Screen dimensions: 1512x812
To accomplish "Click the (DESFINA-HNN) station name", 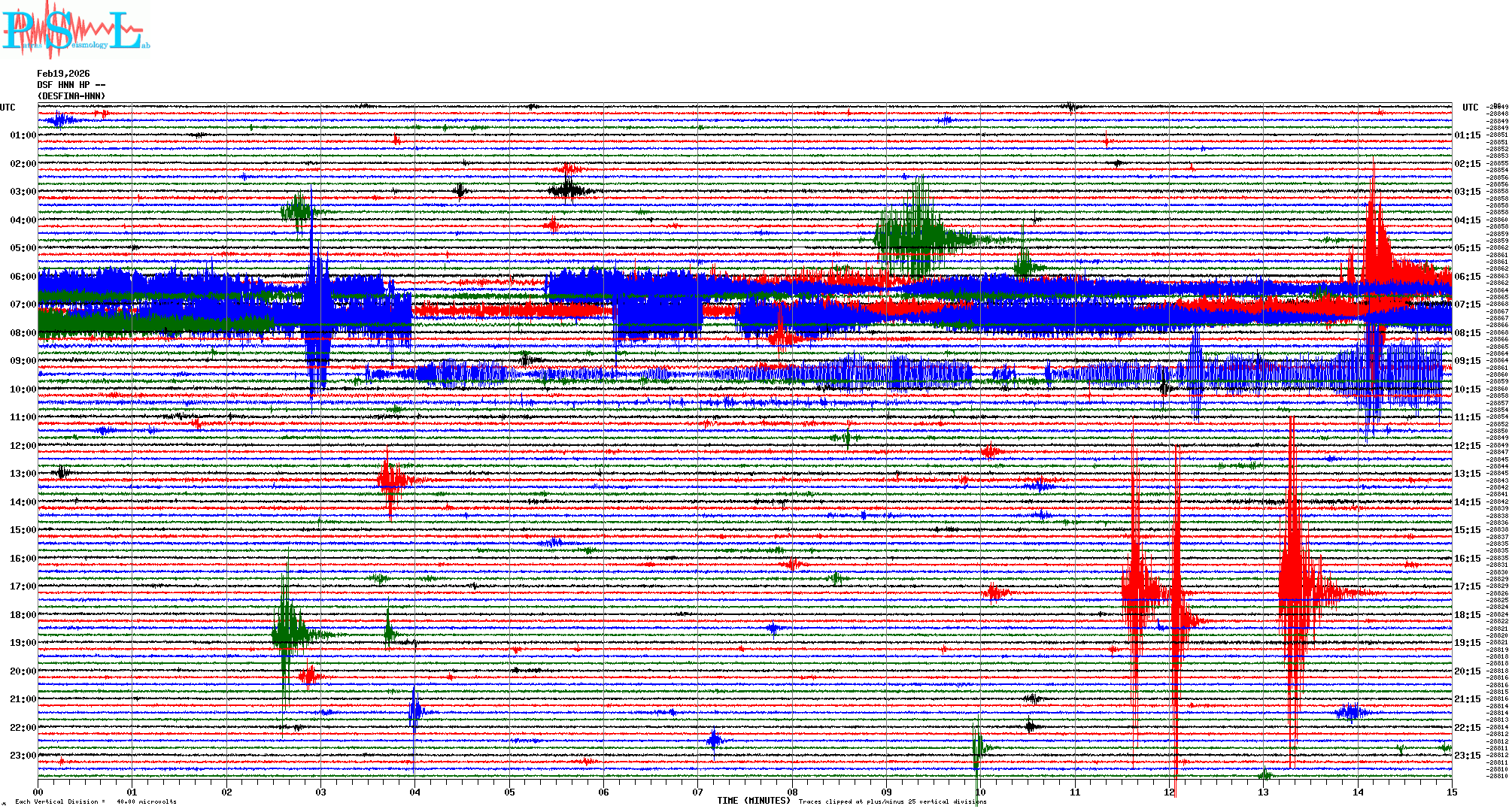I will click(71, 96).
